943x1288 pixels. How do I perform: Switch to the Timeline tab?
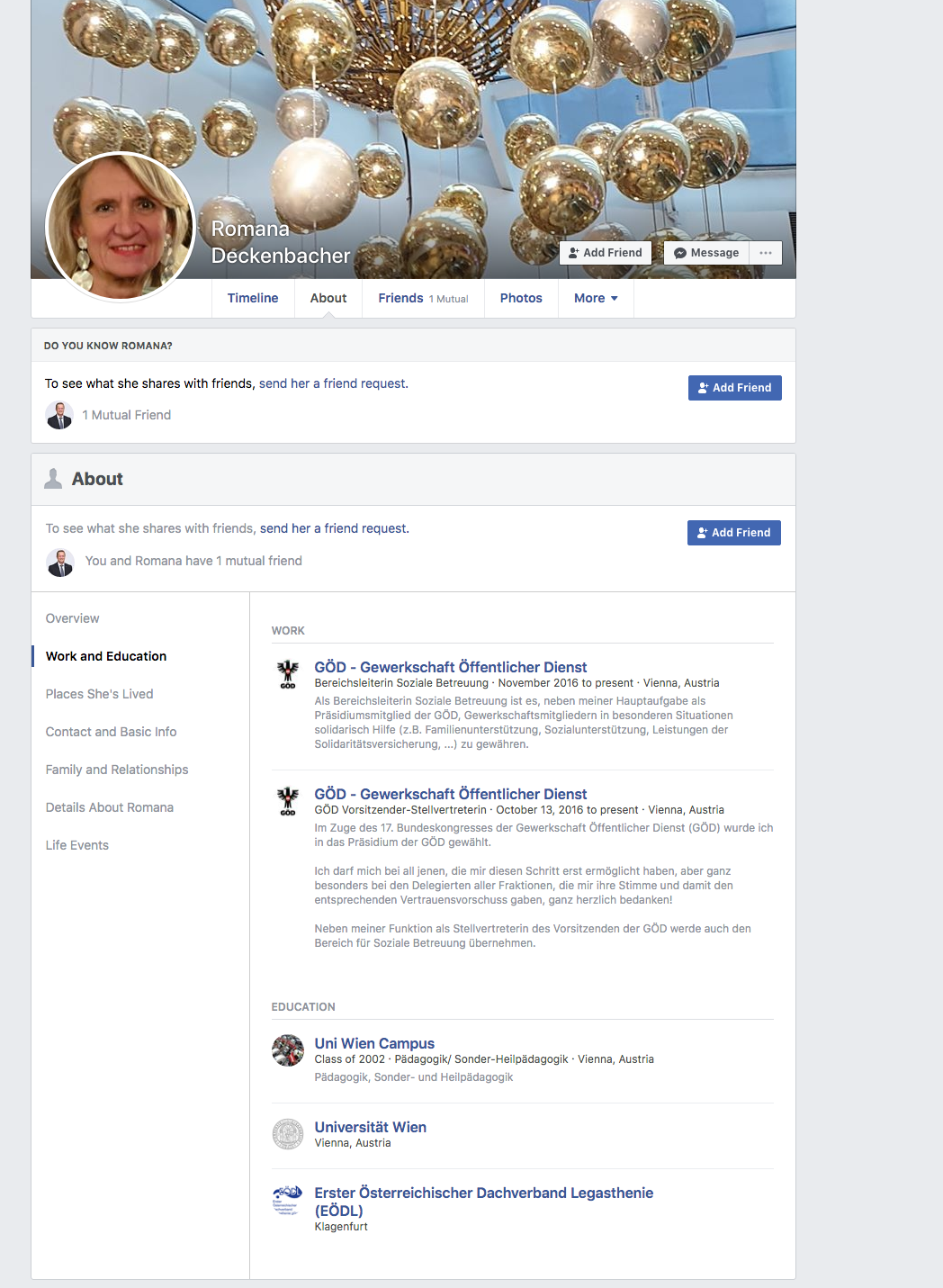tap(253, 298)
